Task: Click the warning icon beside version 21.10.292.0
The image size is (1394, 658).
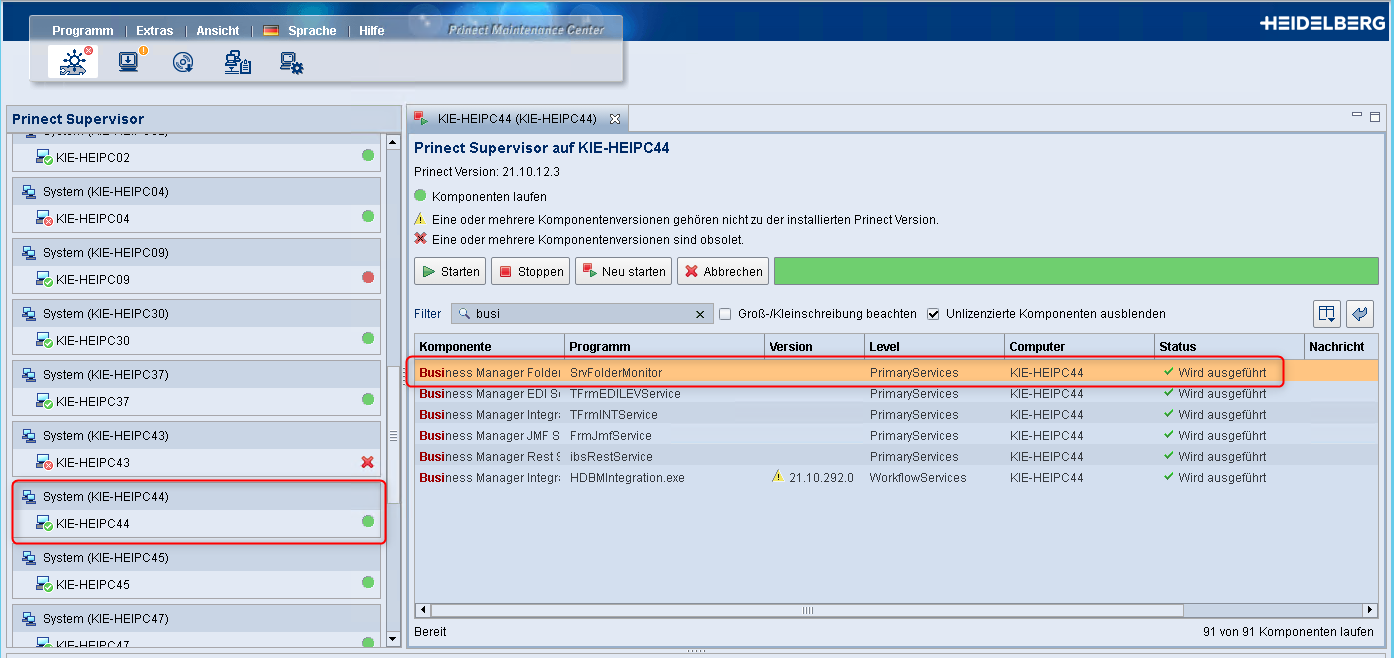Action: coord(777,477)
